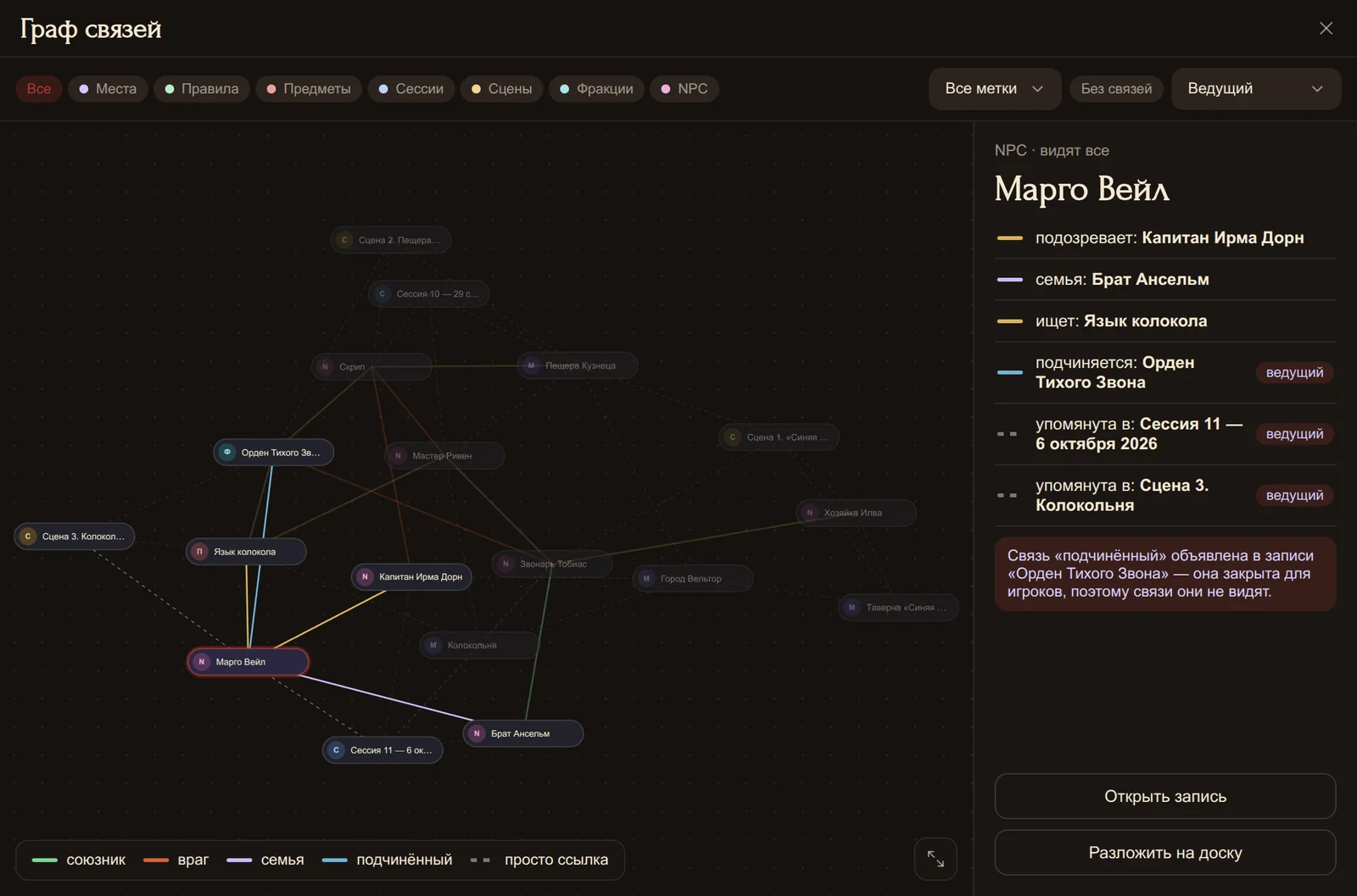Select the Колокольня place node
Screen dimensions: 1357x896
[x=480, y=645]
